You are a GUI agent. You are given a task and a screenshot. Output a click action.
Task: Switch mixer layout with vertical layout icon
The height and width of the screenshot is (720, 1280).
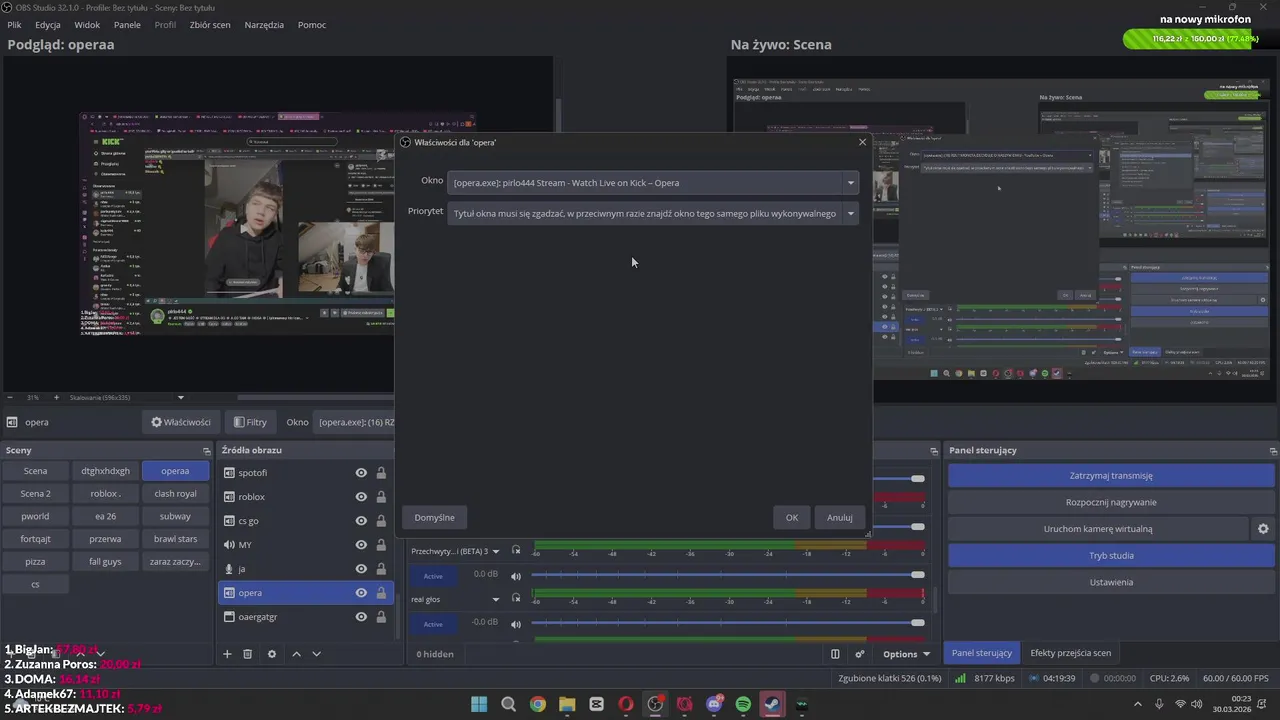coord(835,654)
